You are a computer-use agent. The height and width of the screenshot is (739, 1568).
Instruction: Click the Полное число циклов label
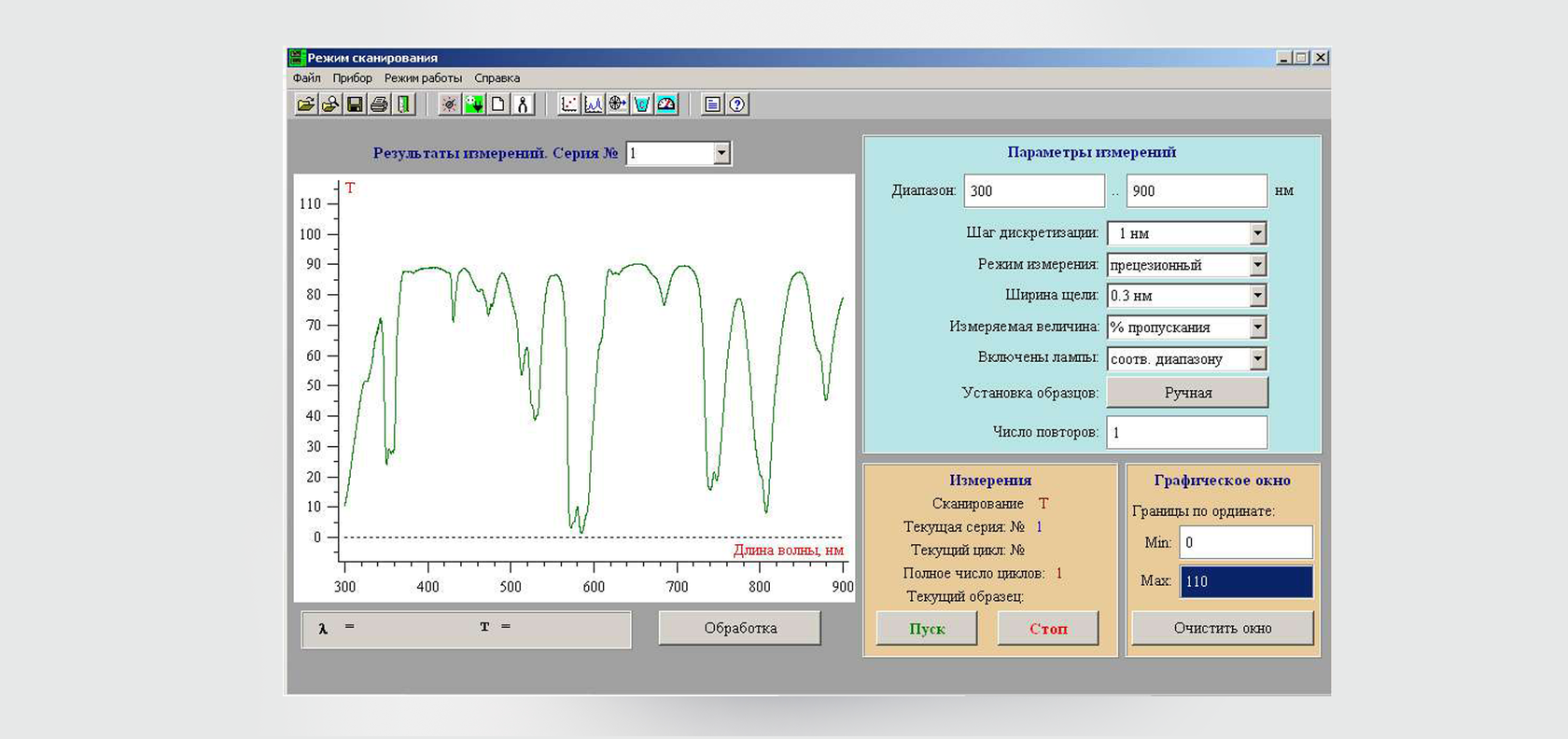click(x=973, y=574)
